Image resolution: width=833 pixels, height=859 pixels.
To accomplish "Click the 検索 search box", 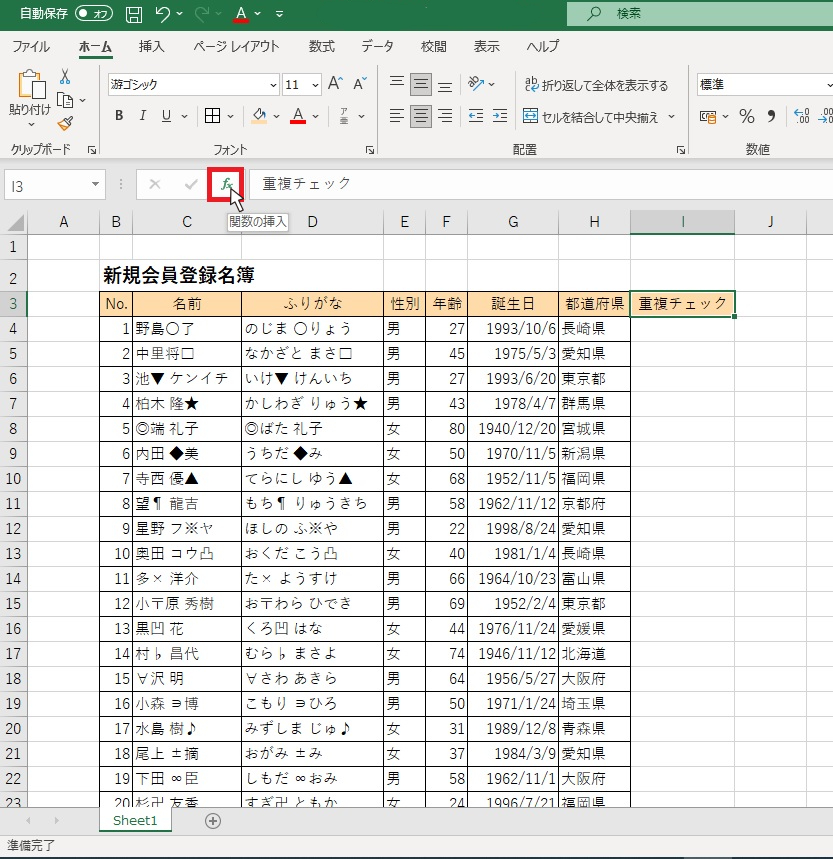I will [700, 14].
